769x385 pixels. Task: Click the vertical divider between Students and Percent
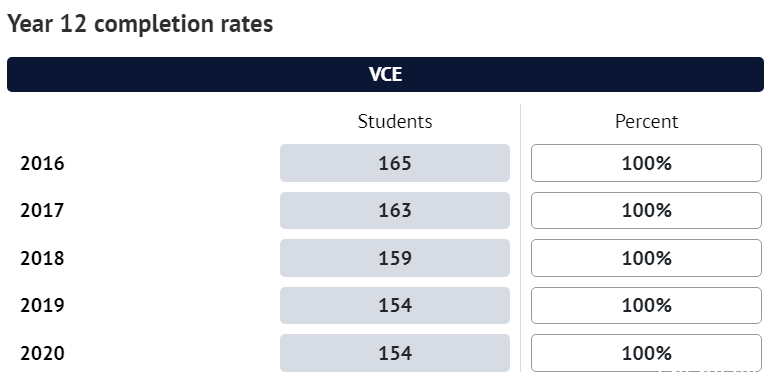click(x=520, y=238)
